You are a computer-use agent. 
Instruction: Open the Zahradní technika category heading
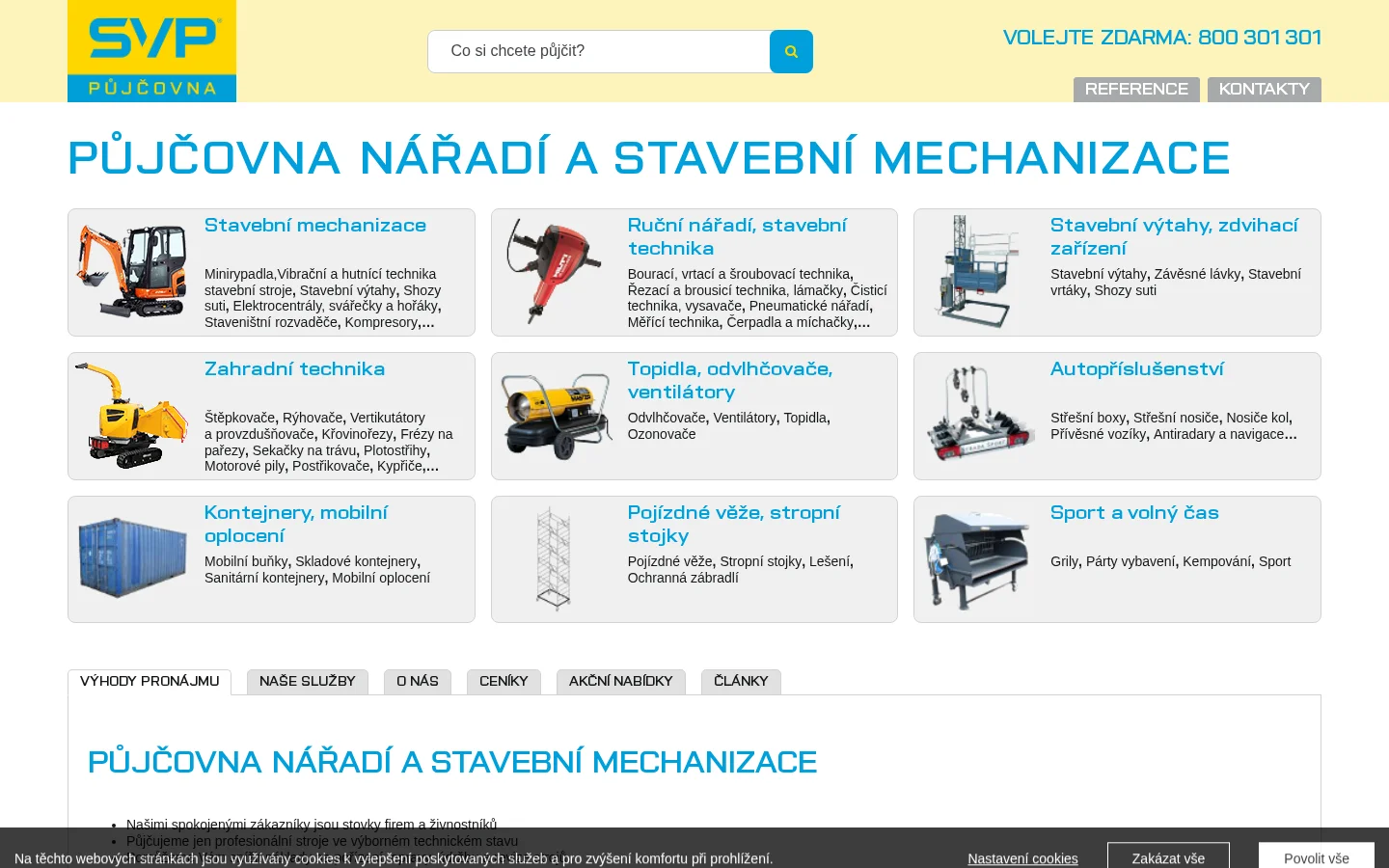coord(294,368)
